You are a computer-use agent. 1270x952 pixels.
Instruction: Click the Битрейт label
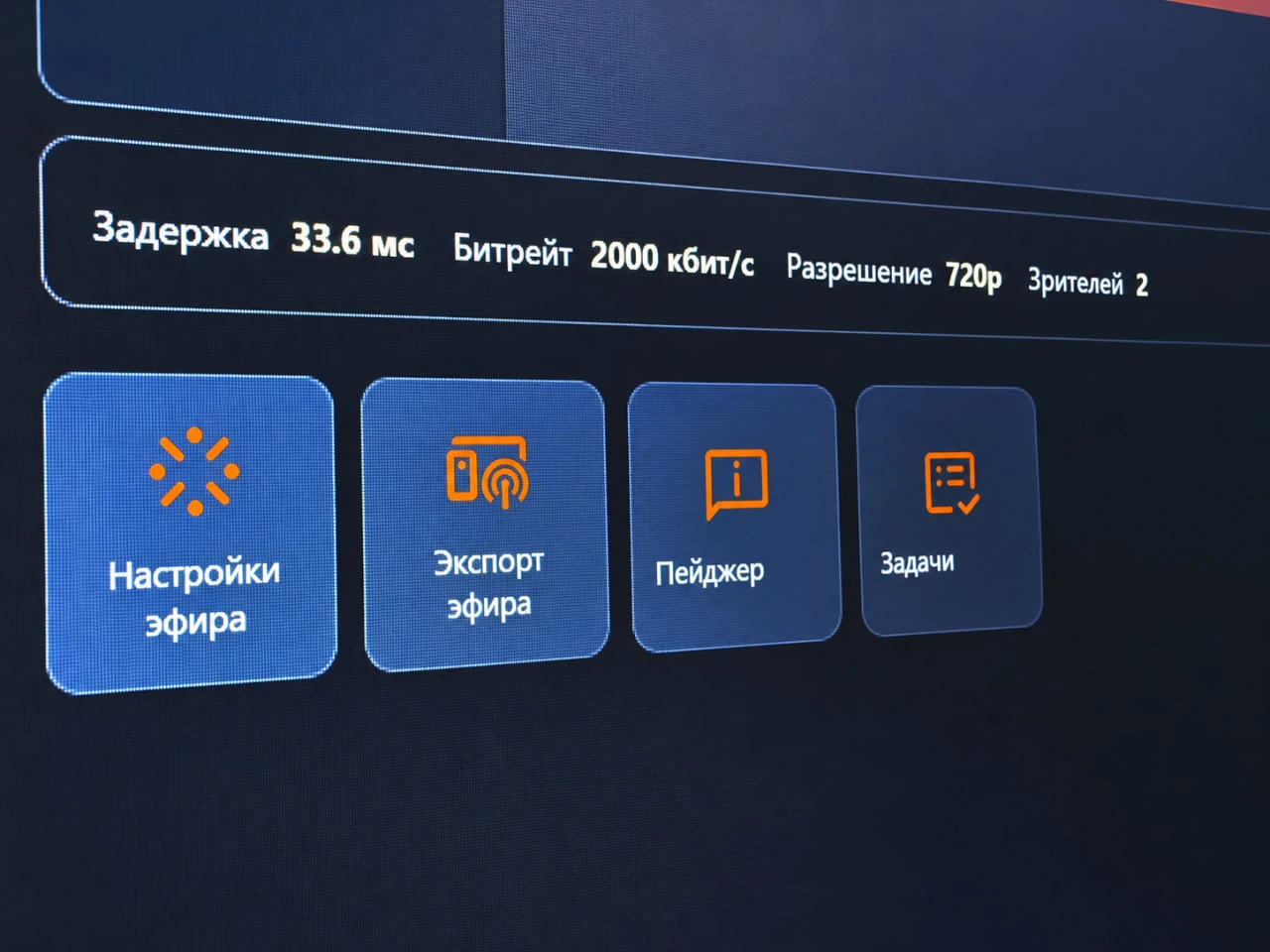(512, 250)
